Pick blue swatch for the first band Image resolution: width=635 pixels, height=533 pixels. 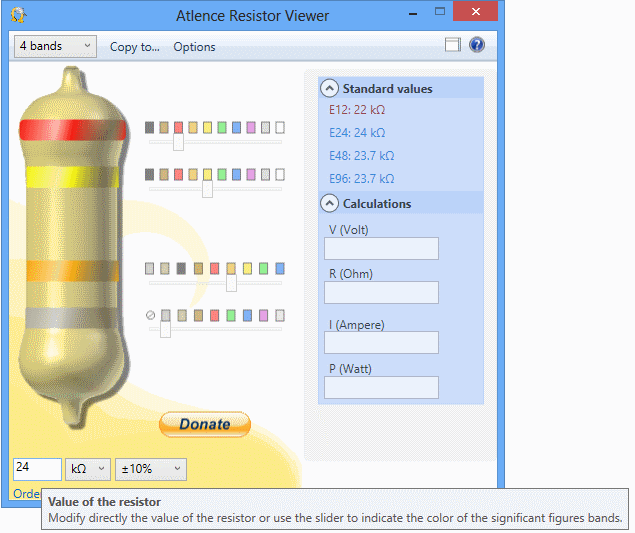coord(237,128)
